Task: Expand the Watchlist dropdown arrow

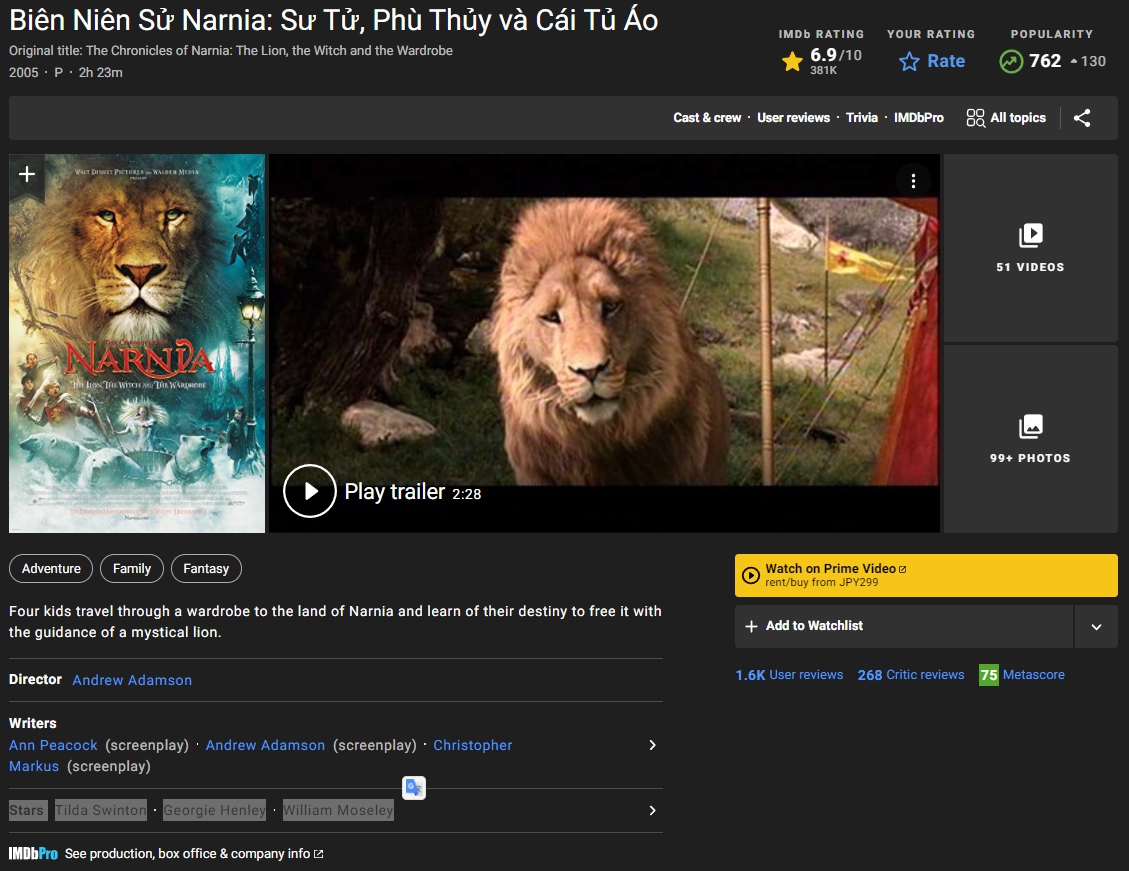Action: (1096, 626)
